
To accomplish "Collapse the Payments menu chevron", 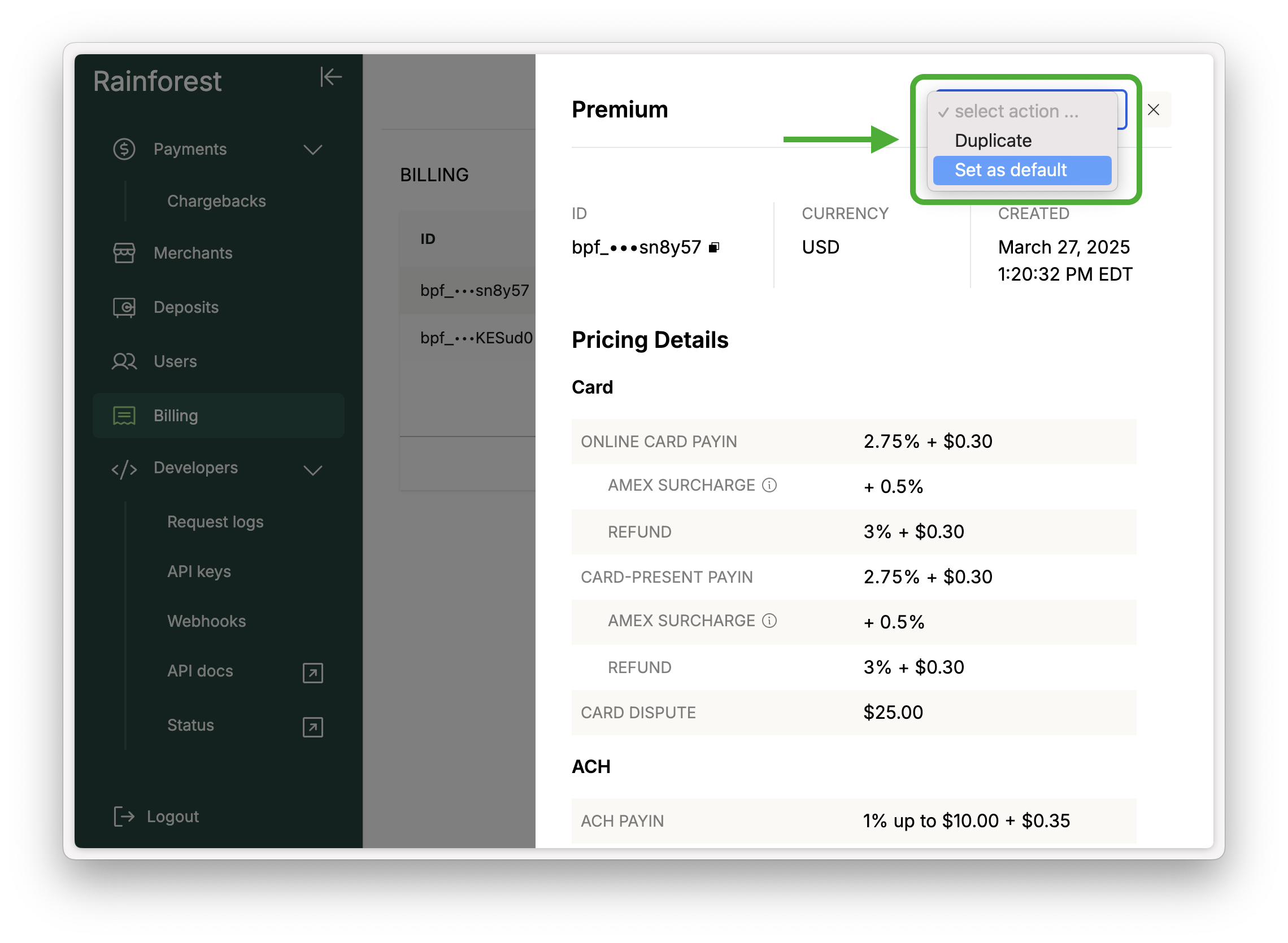I will (312, 150).
